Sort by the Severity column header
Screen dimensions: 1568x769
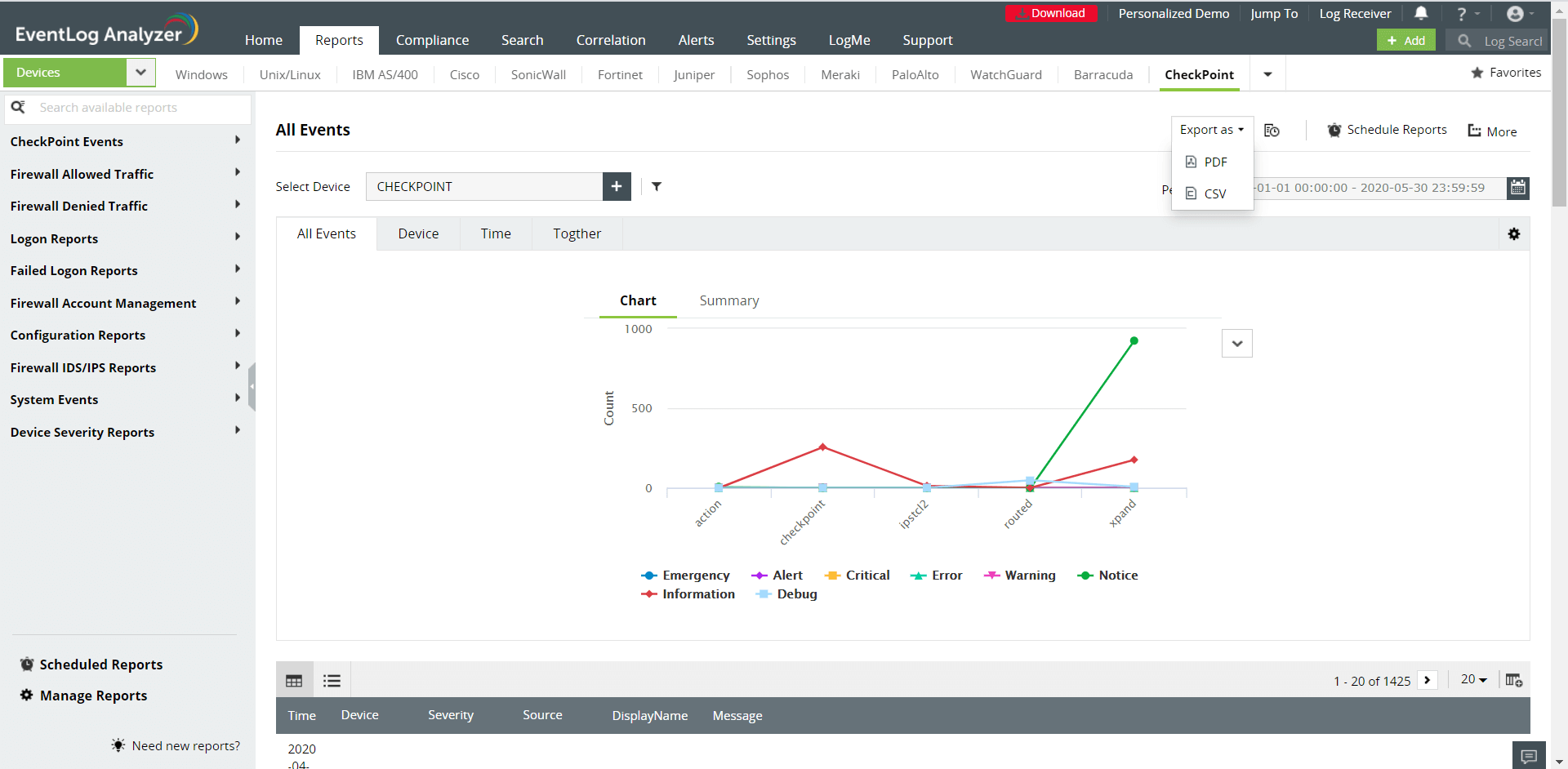451,715
